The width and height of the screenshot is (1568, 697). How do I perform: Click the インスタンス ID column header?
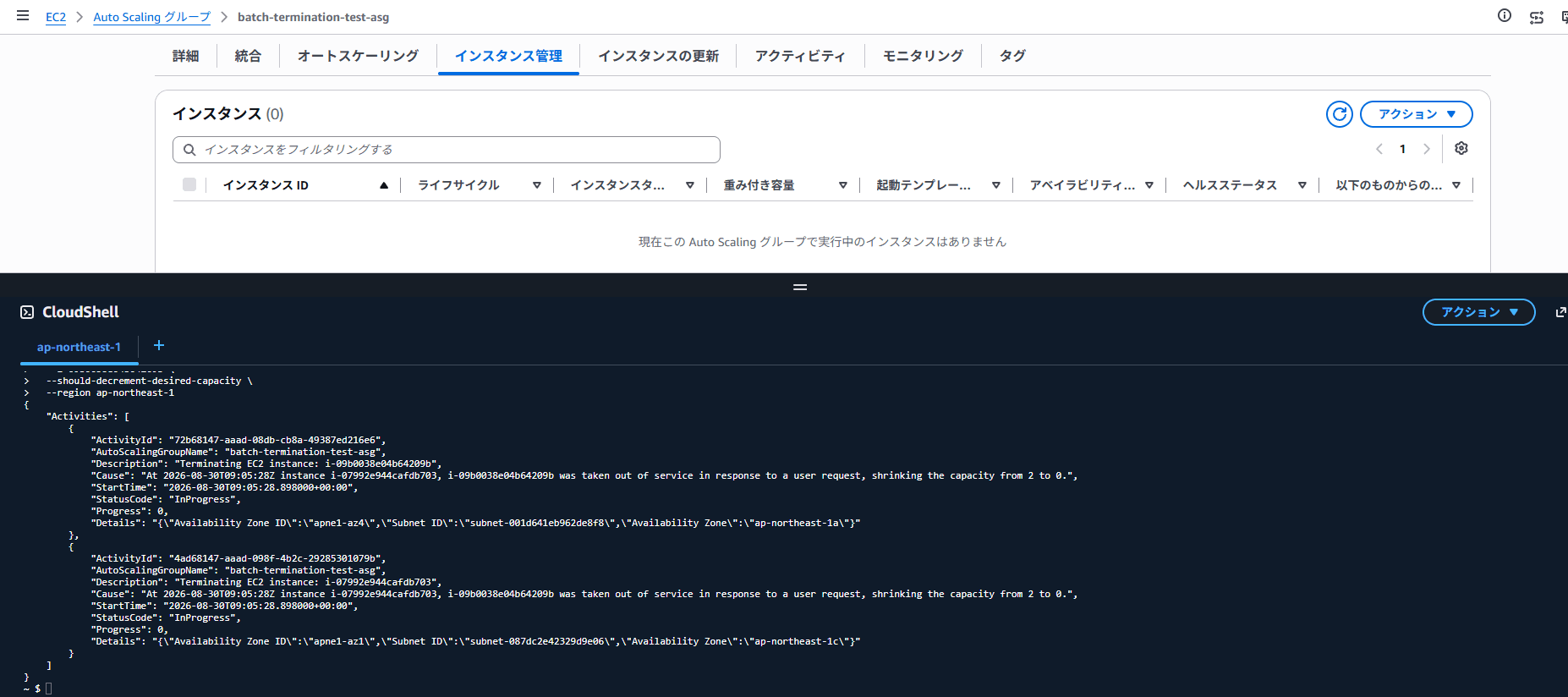[x=266, y=185]
